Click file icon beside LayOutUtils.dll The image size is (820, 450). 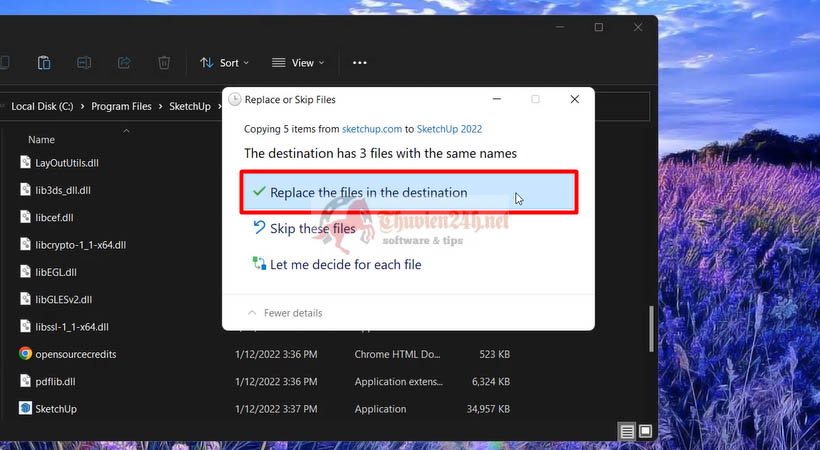(25, 162)
